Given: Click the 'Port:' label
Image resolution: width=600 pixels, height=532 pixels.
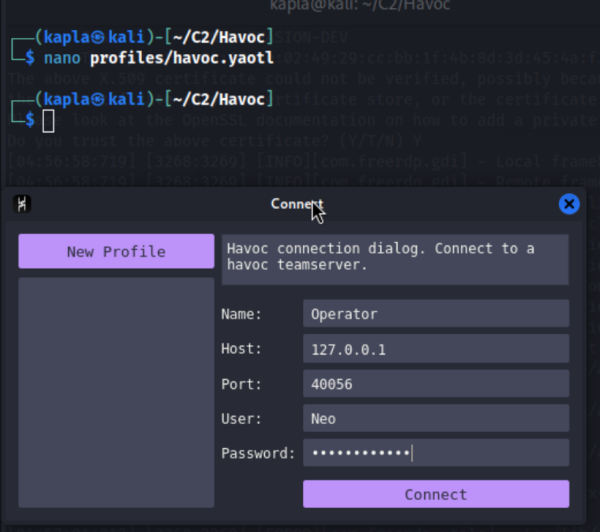Looking at the screenshot, I should 241,384.
